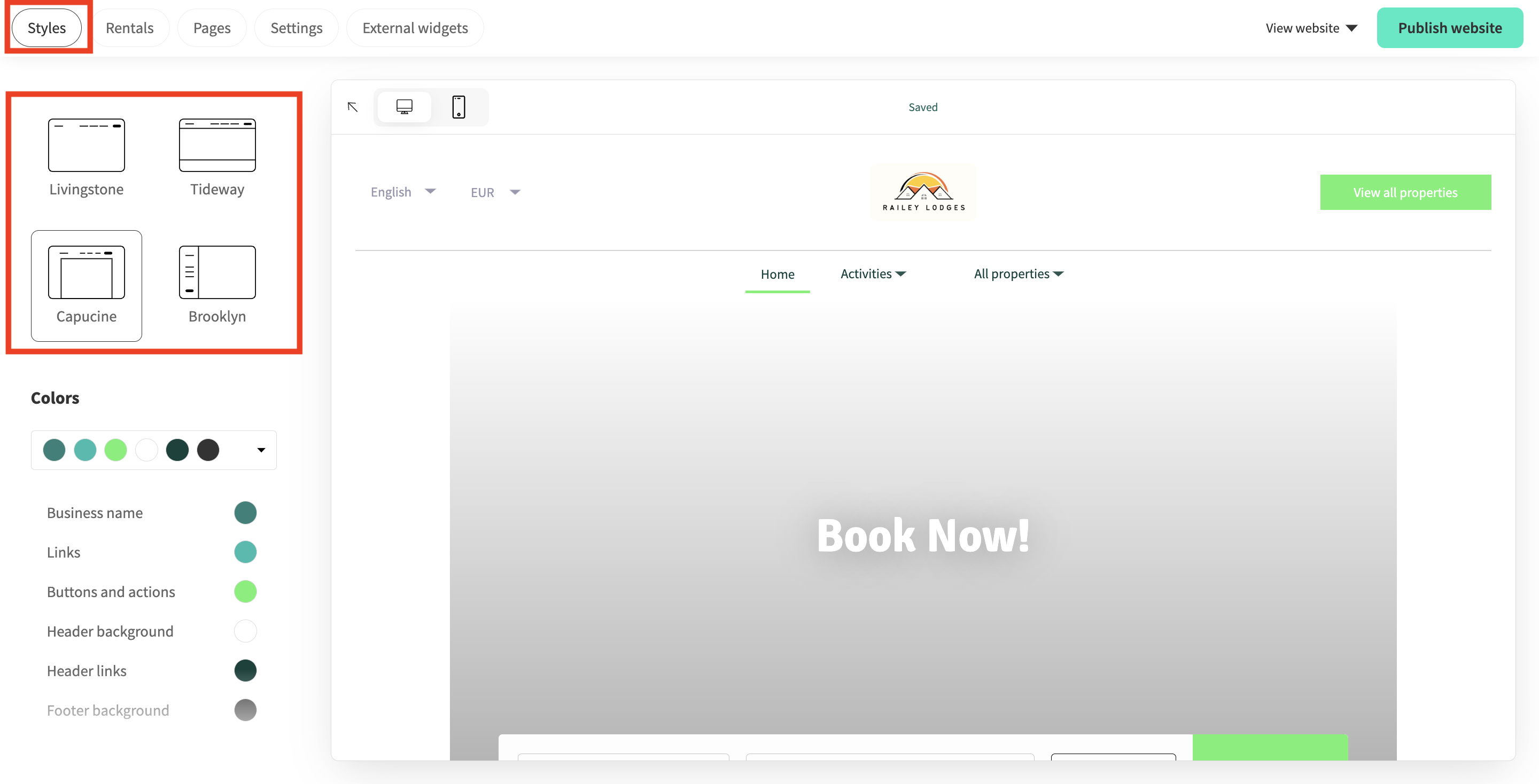Select the Brooklyn style template
Screen dimensions: 1539x784
(x=217, y=284)
